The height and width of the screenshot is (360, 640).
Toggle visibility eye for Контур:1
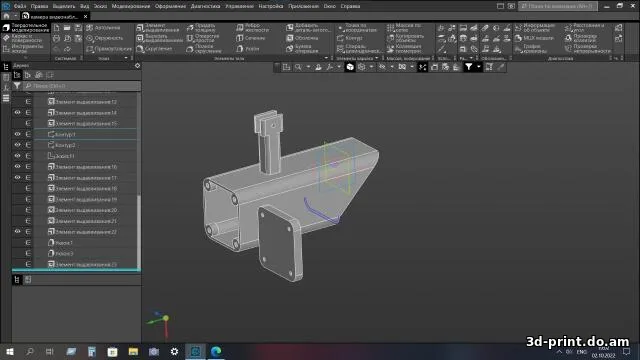[18, 134]
